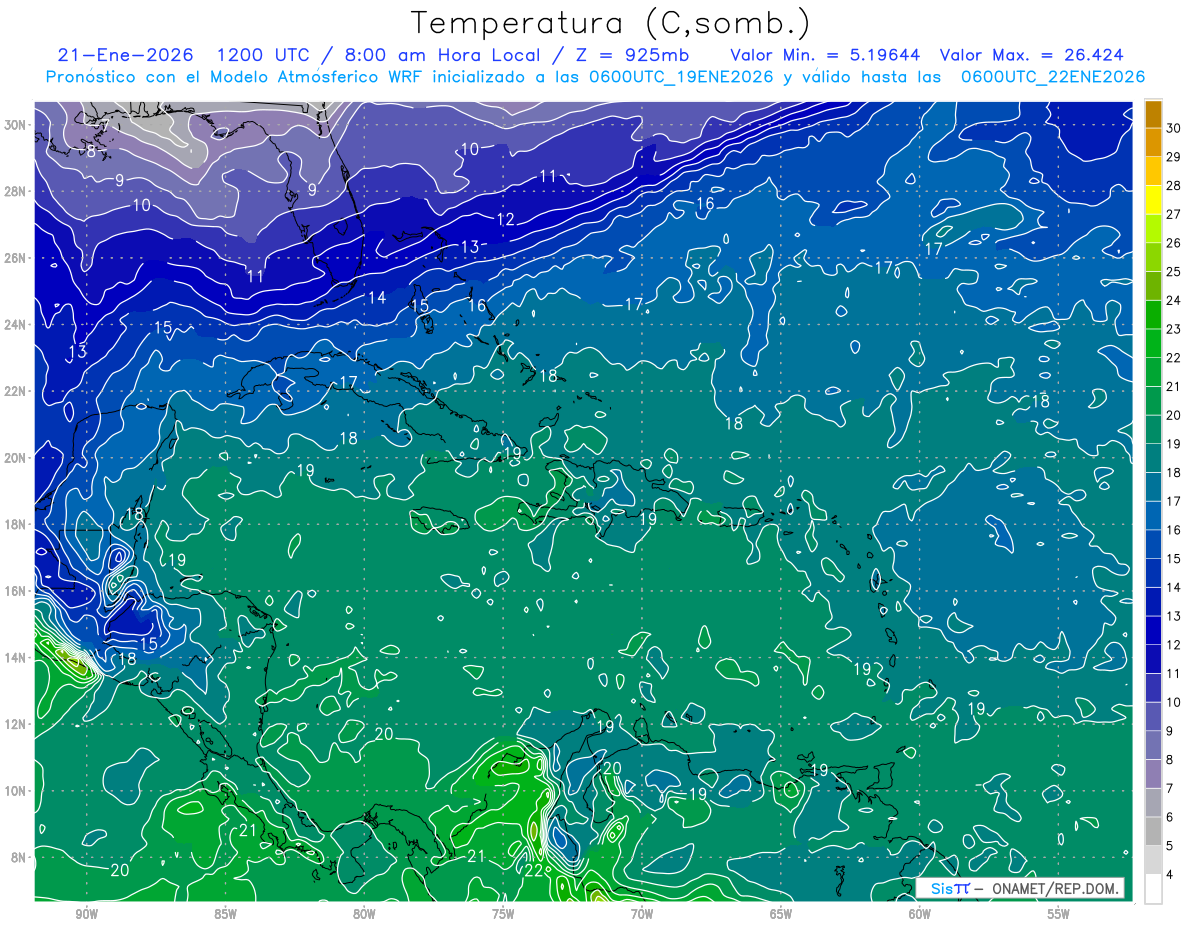Click the gray legend swatch between 5 and 6
The height and width of the screenshot is (927, 1200).
click(1153, 831)
